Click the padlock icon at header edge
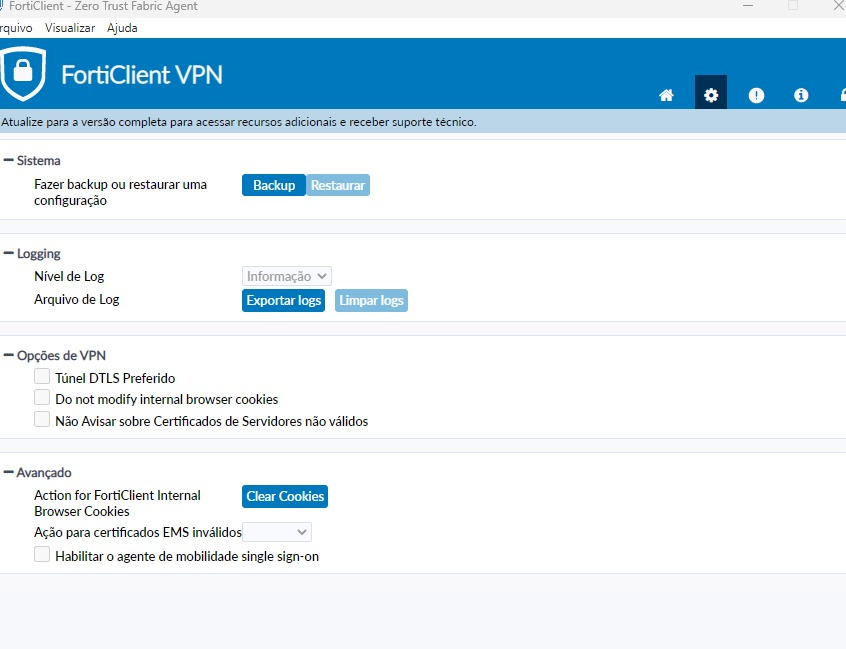Viewport: 846px width, 649px height. [843, 95]
